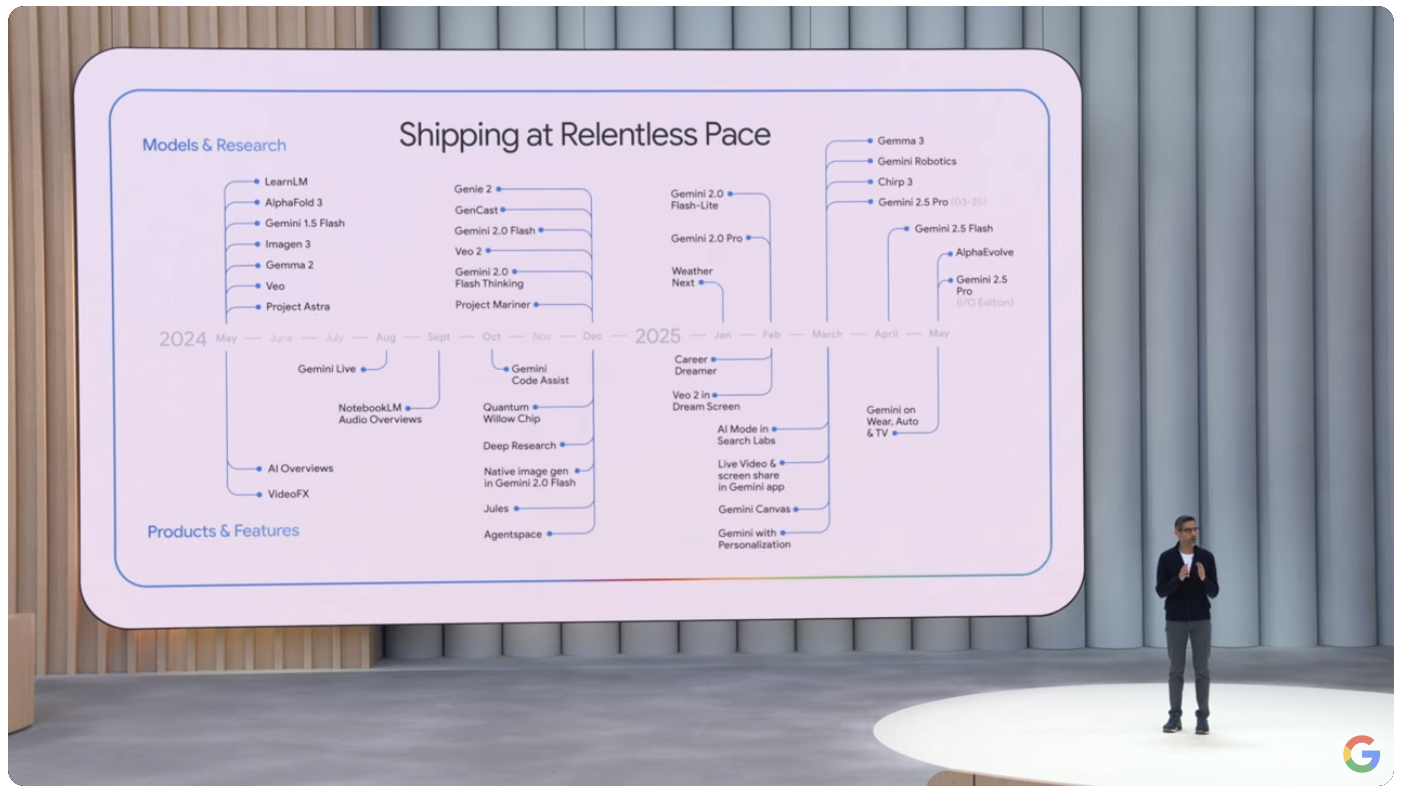The height and width of the screenshot is (798, 1409).
Task: Select the 'AI Overviews' entry
Action: (301, 469)
